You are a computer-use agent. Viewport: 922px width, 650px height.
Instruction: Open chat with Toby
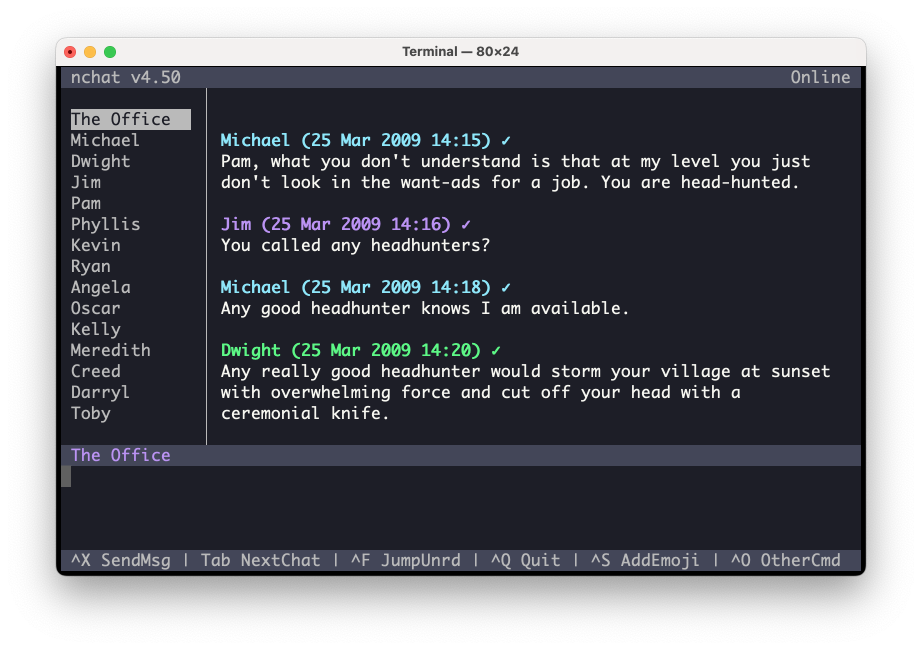click(90, 413)
